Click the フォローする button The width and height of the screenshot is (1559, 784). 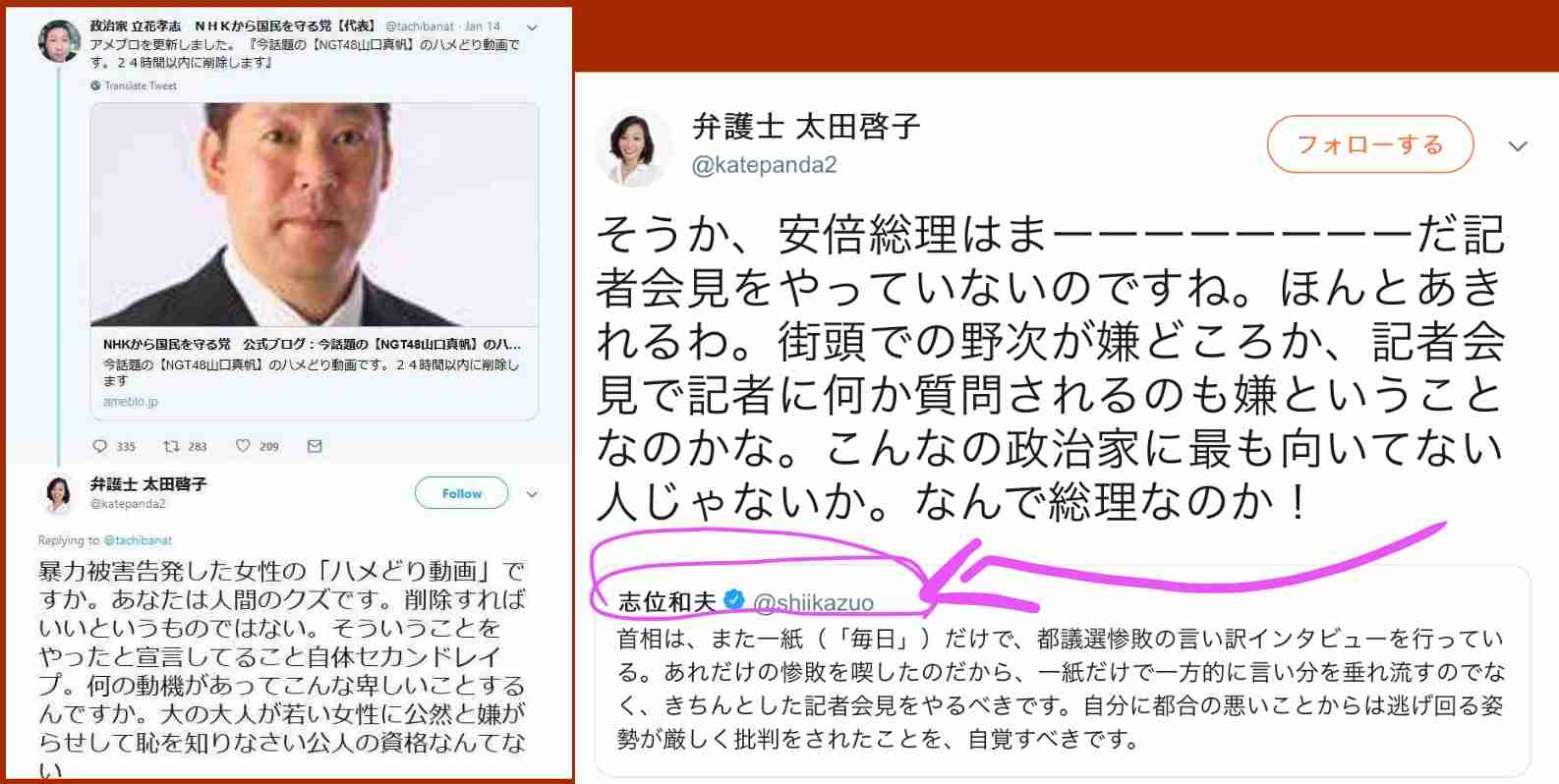coord(1370,144)
